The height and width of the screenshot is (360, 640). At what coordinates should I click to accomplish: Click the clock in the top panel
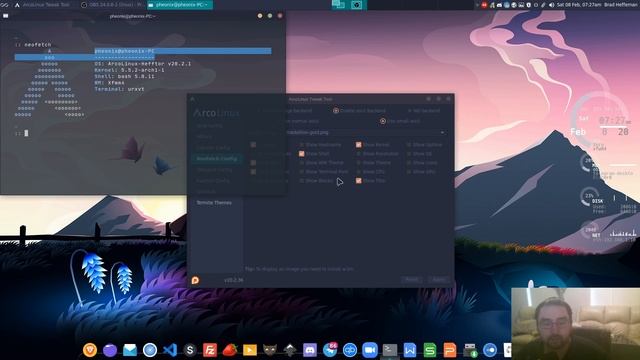coord(579,5)
